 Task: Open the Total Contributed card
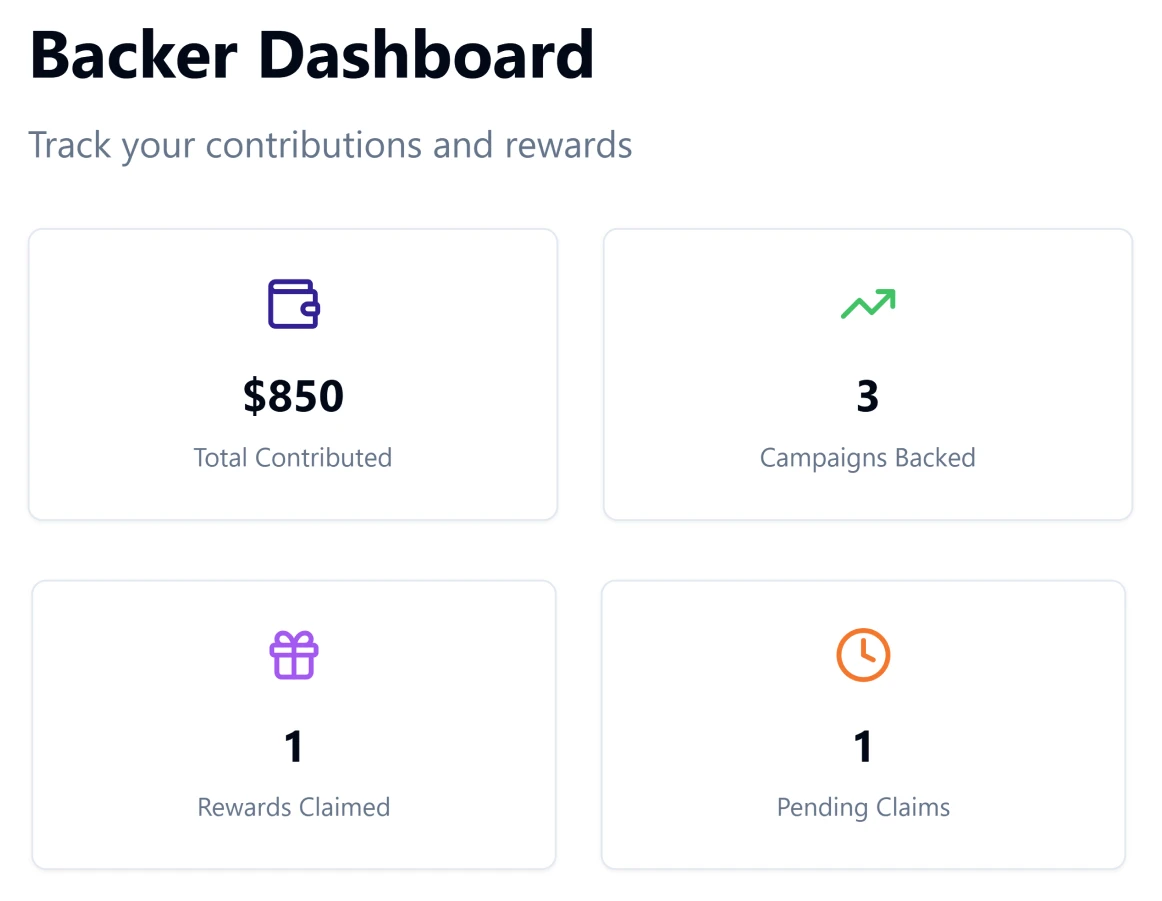(x=293, y=373)
